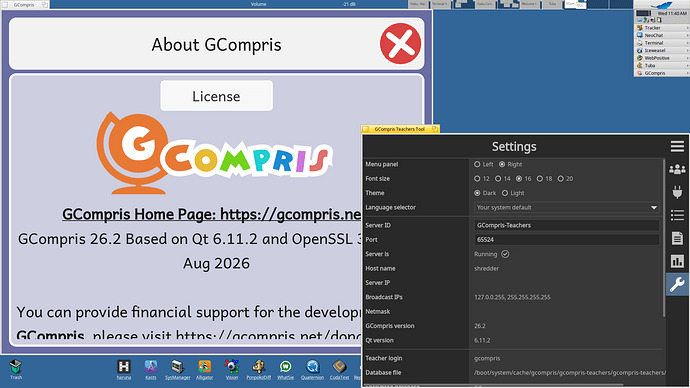This screenshot has height=388, width=690.
Task: Click the Database file path text
Action: pos(569,373)
